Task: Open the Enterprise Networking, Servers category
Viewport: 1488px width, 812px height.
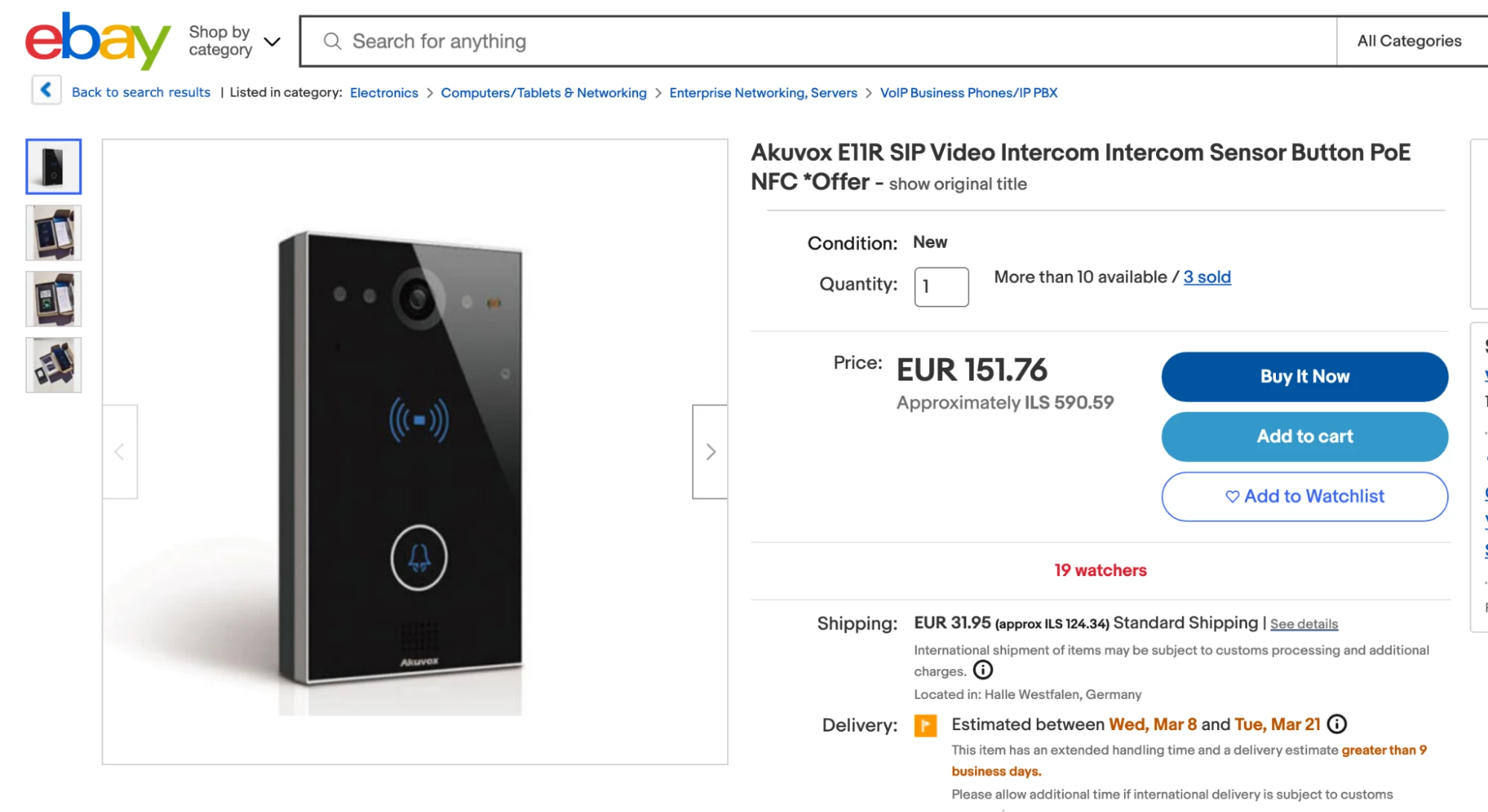Action: coord(763,92)
